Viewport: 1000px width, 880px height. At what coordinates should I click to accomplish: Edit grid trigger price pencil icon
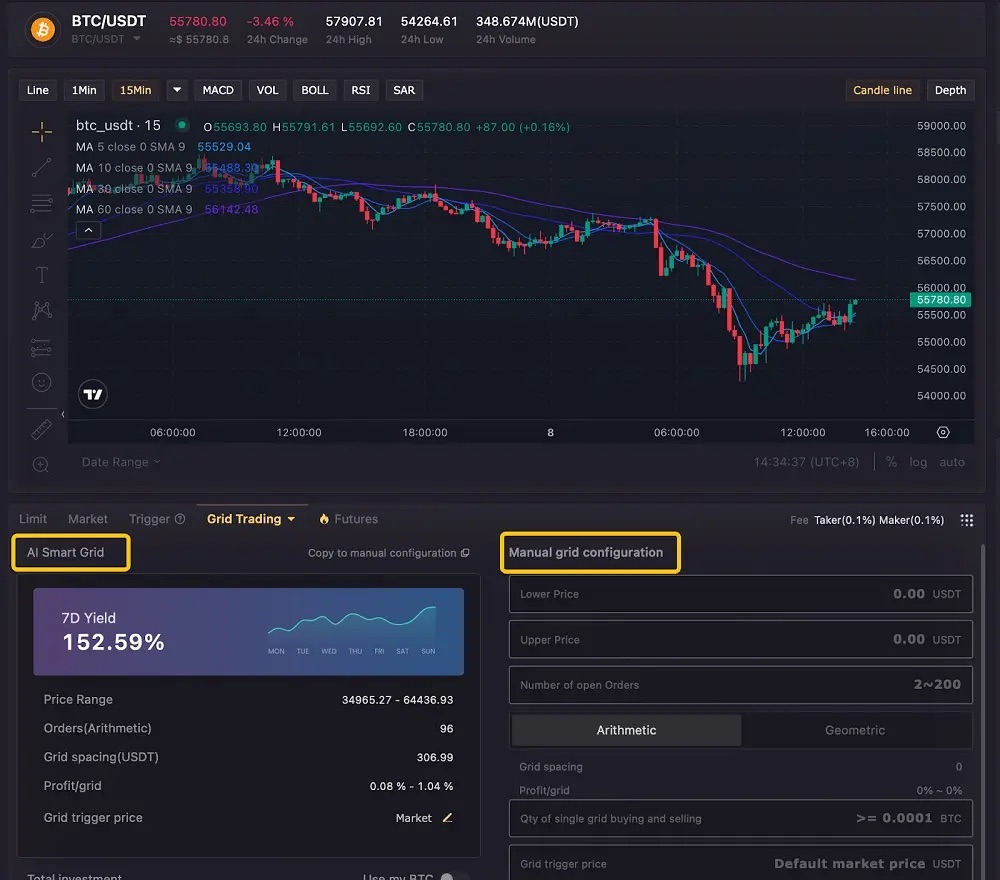(x=448, y=818)
